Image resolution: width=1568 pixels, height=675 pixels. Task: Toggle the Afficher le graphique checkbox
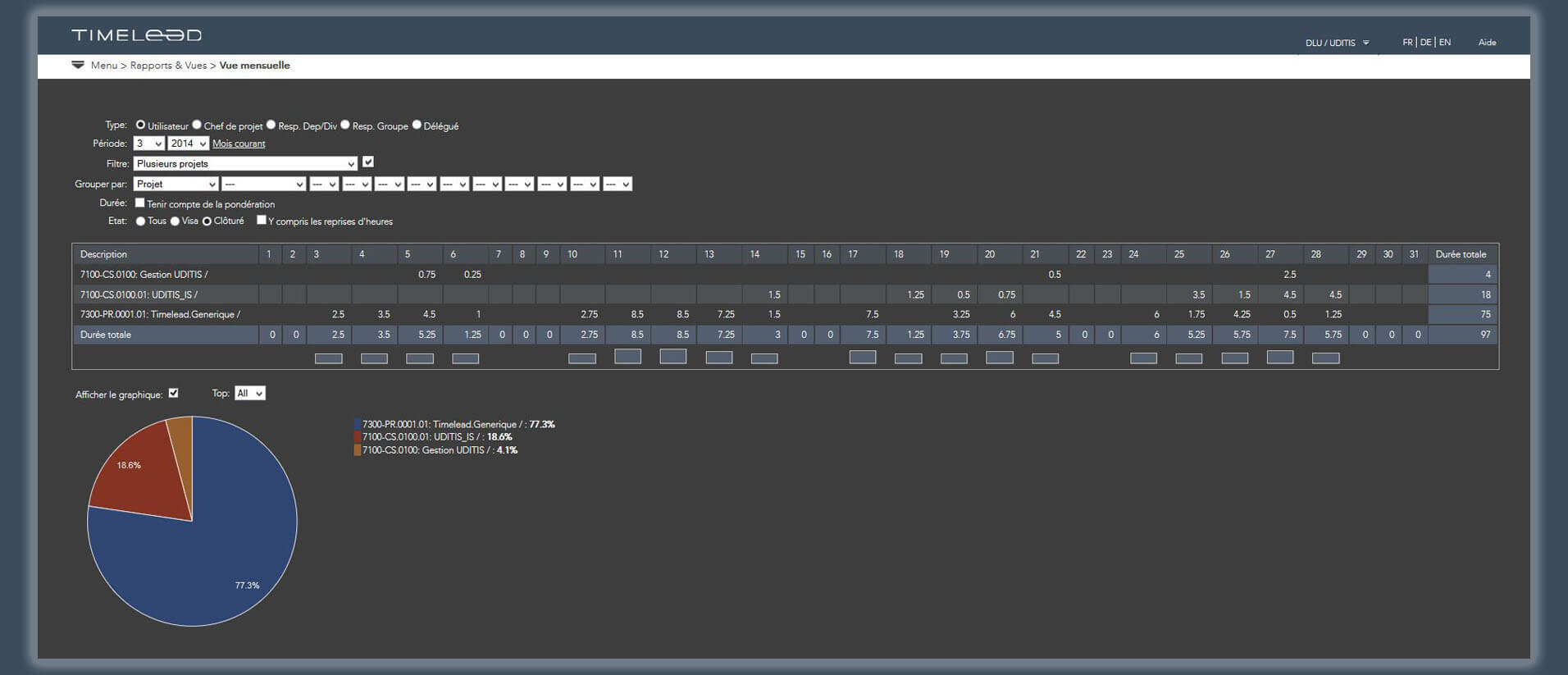click(173, 393)
